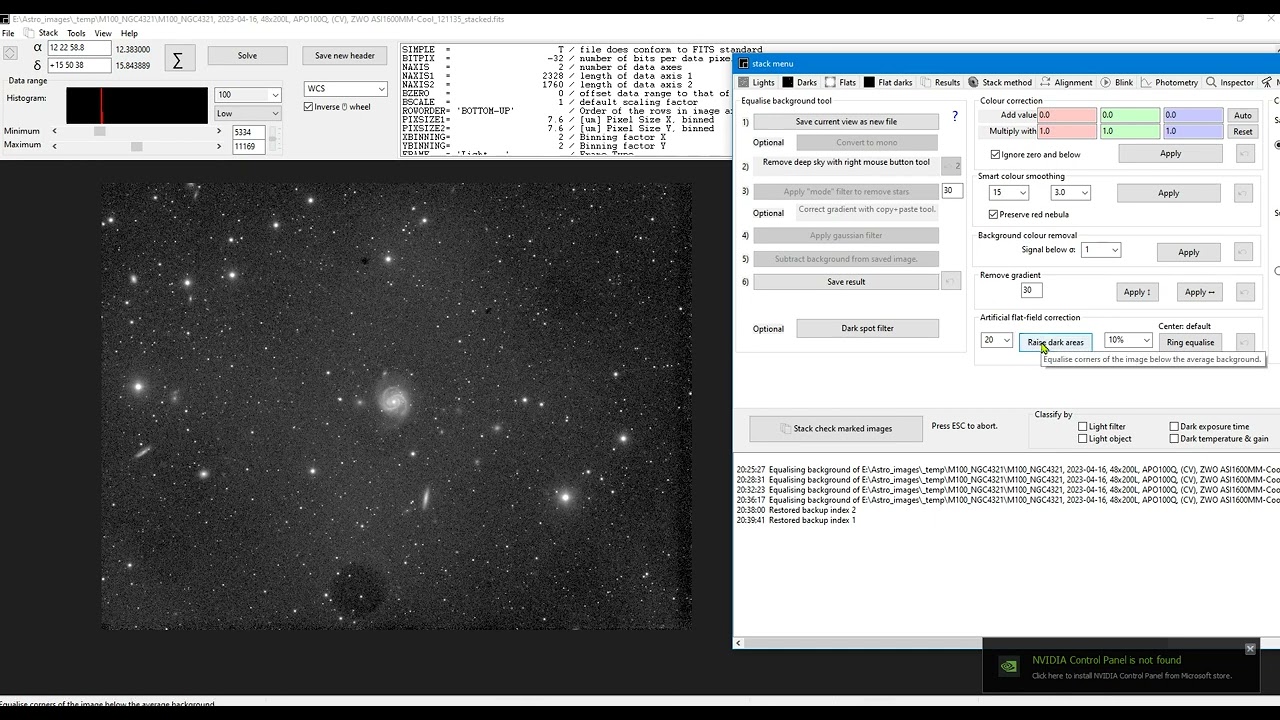Click the stack menu window icon
The height and width of the screenshot is (720, 1280).
(x=743, y=63)
